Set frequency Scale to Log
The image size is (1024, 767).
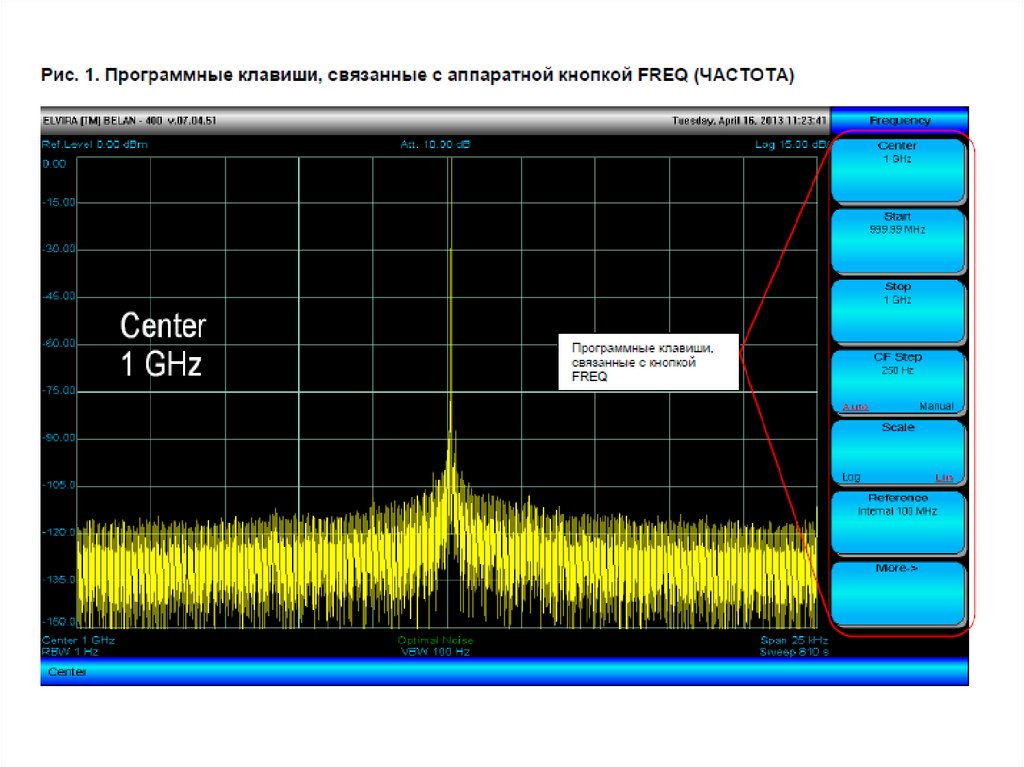point(851,477)
